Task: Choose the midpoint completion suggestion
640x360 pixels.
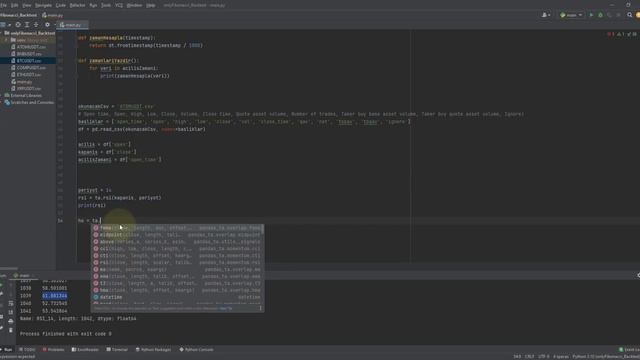Action: coord(177,235)
